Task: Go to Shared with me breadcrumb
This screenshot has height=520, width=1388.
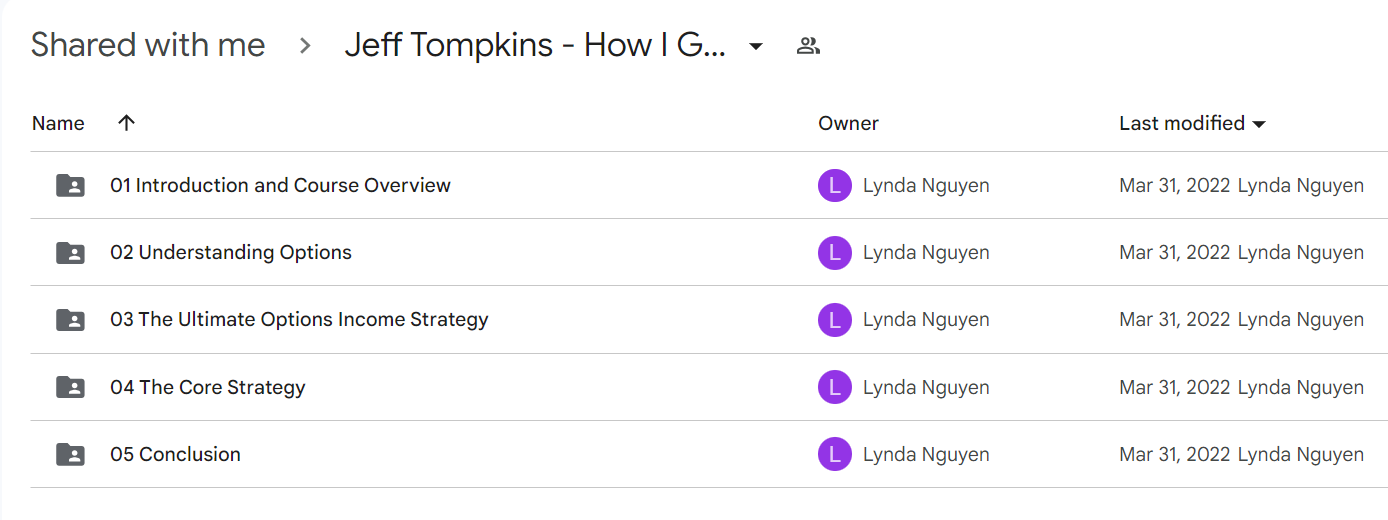Action: tap(148, 45)
